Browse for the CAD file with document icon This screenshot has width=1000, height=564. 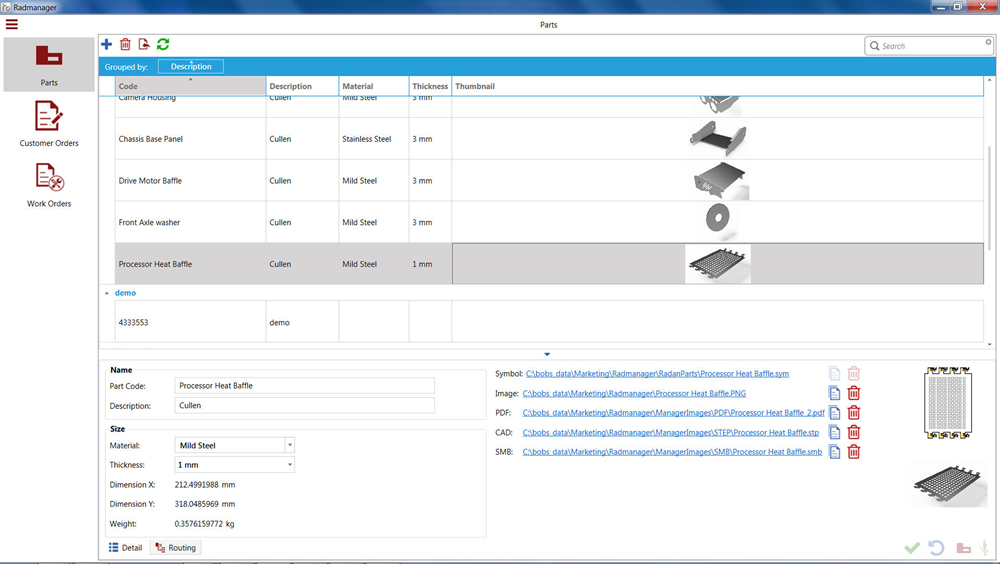tap(834, 433)
